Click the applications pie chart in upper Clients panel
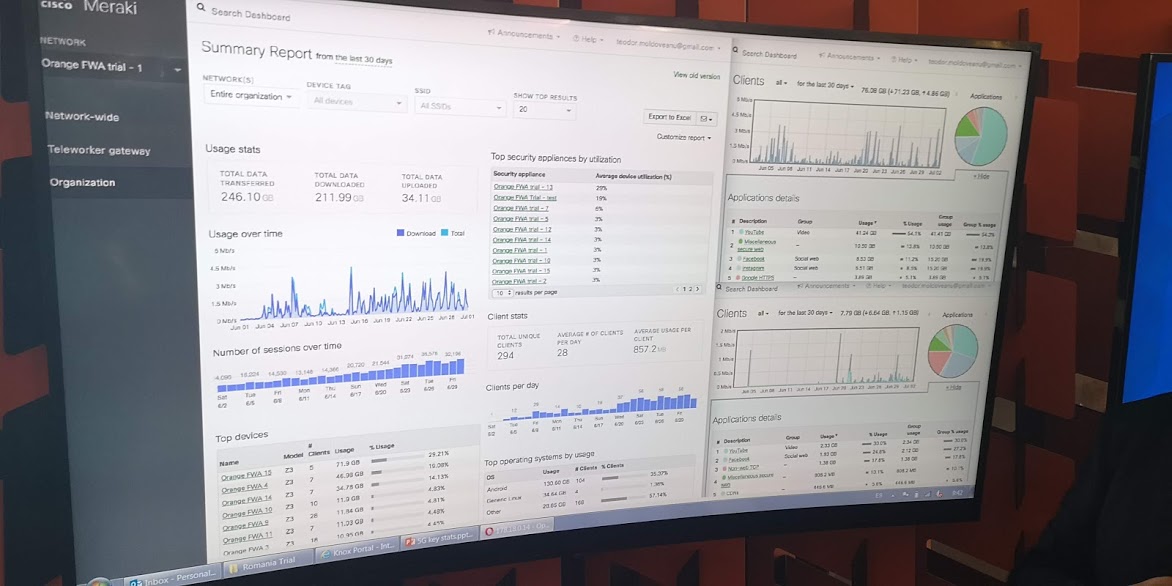1172x586 pixels. click(x=981, y=136)
